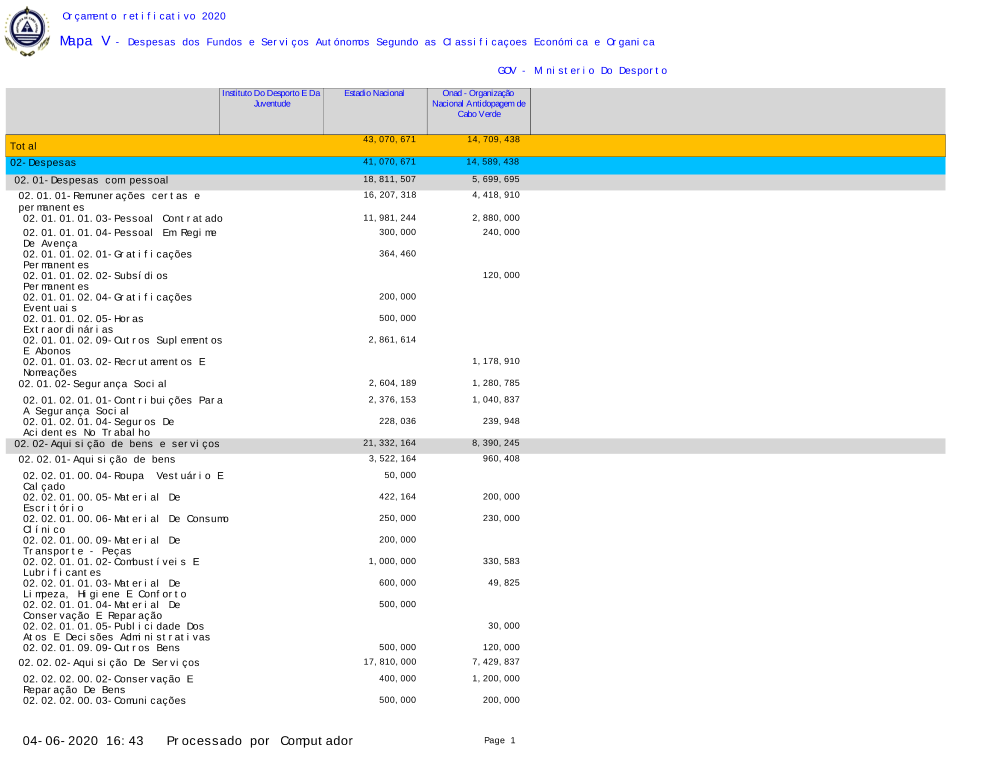Click the '02.02-Aquisição de bens e serviços' row
This screenshot has height=773, width=1000.
[x=117, y=444]
